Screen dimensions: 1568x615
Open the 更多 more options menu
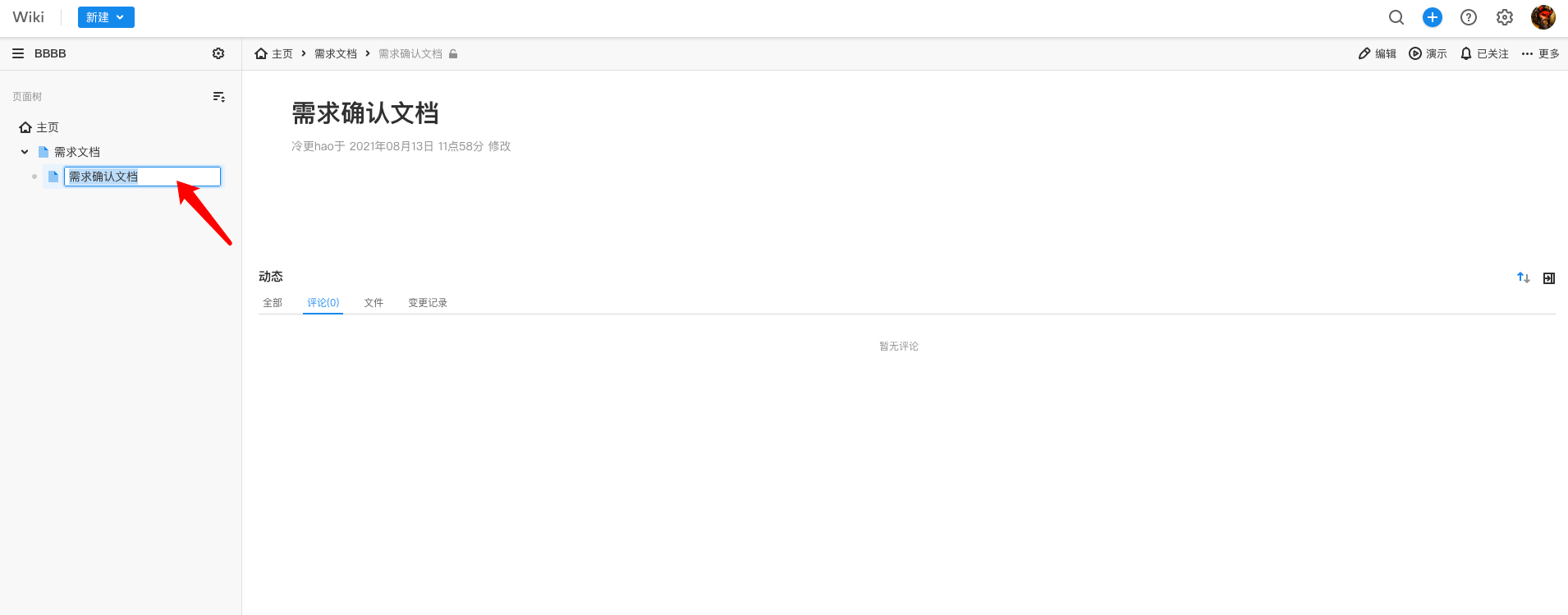click(x=1540, y=53)
